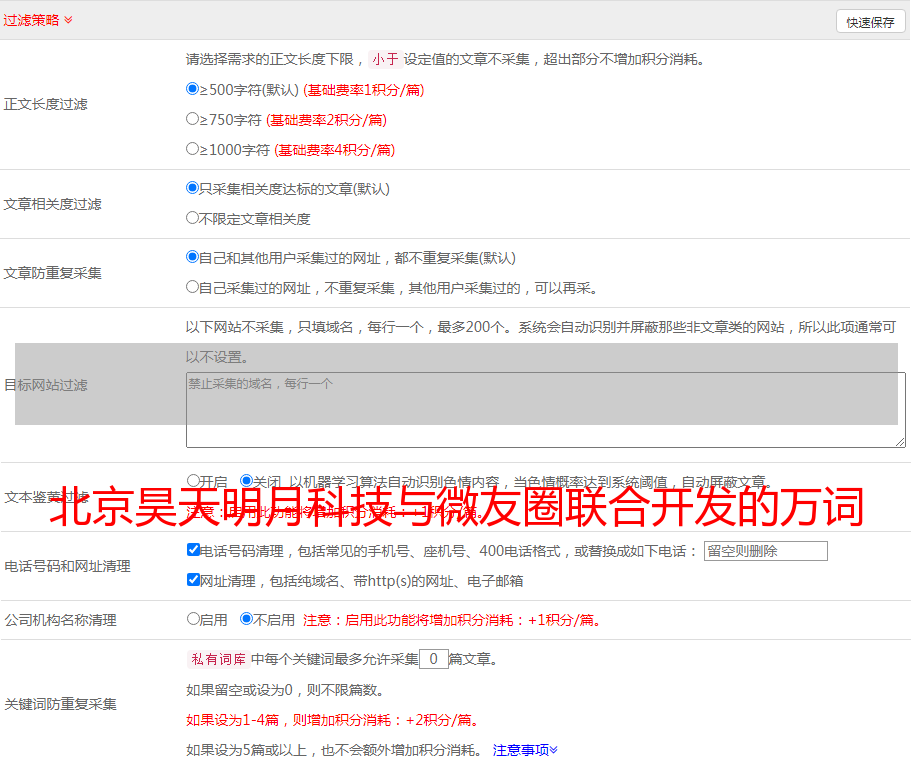Select 启用 for 公司机构名称清理
This screenshot has height=768, width=912.
point(193,619)
